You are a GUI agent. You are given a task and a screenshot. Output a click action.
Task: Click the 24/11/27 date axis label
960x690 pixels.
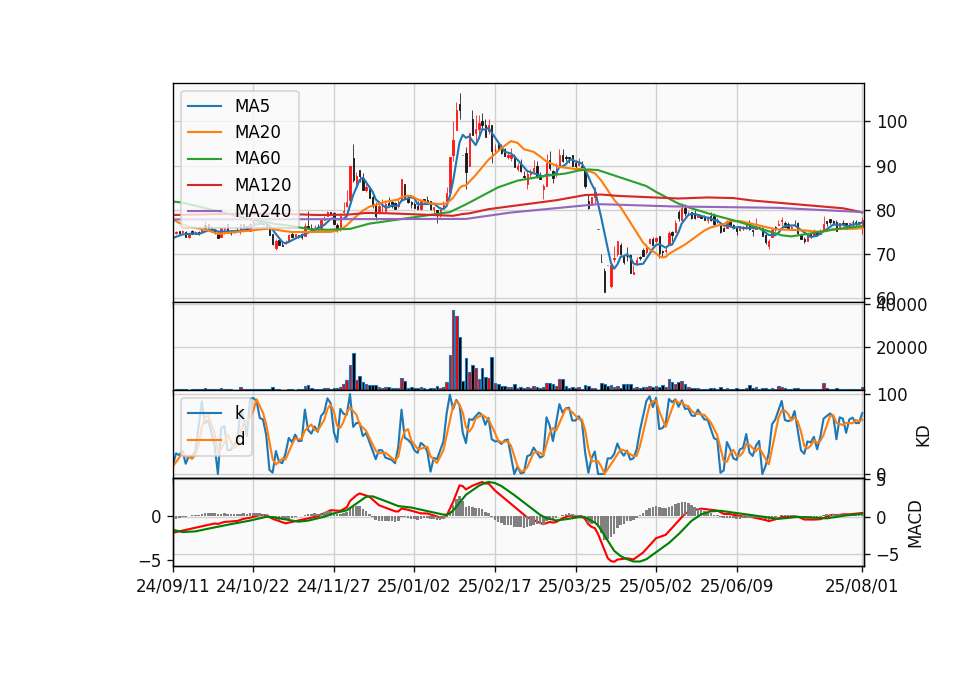[334, 586]
